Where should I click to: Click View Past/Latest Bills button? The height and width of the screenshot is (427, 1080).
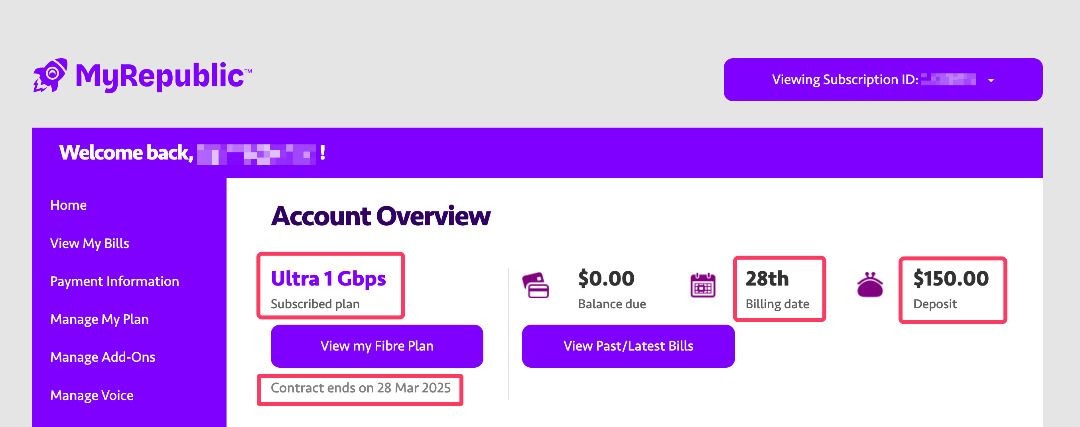628,346
